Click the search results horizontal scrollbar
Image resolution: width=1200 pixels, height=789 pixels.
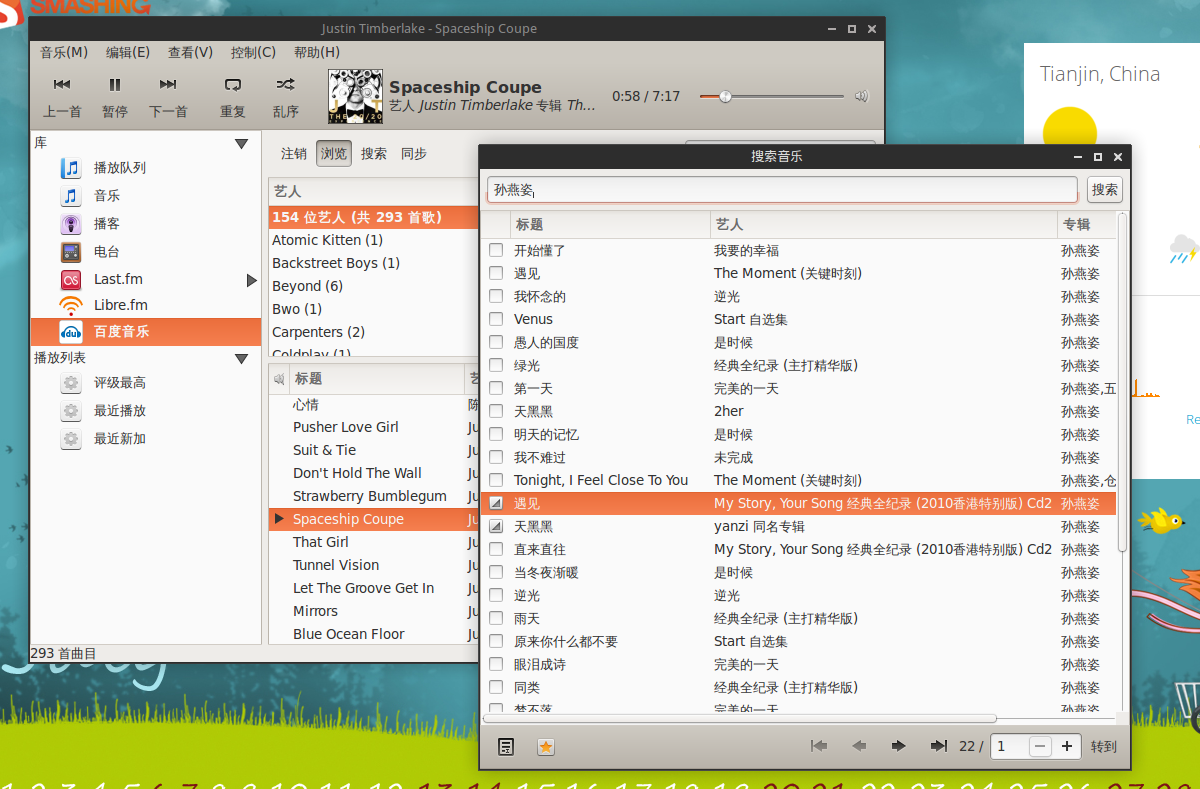pyautogui.click(x=740, y=718)
